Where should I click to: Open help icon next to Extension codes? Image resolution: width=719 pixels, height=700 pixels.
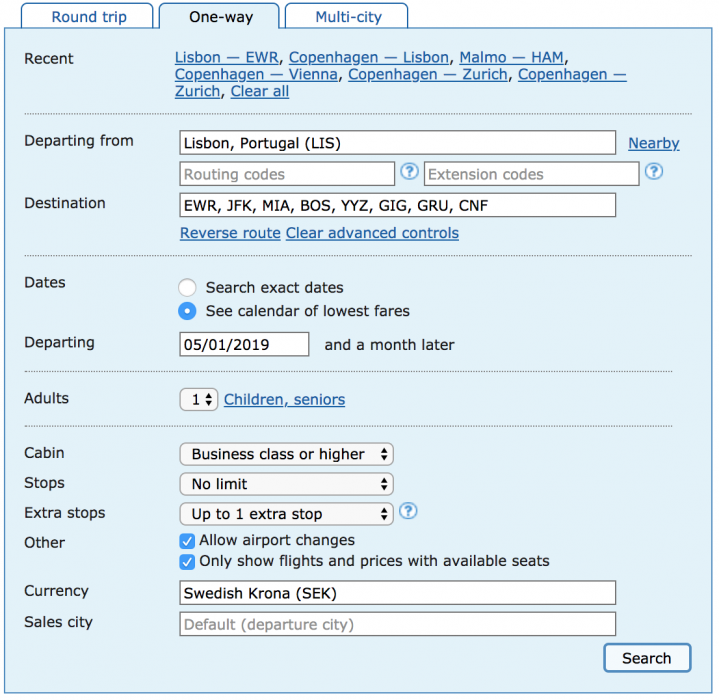point(654,172)
